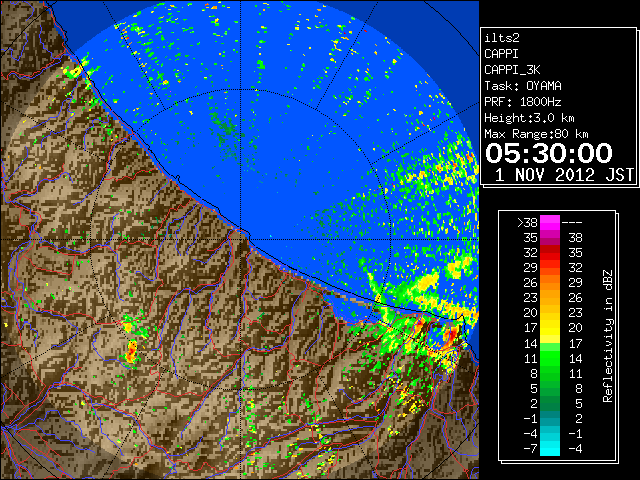The width and height of the screenshot is (640, 480).
Task: Click the 05:30:00 timestamp text
Action: (x=549, y=153)
